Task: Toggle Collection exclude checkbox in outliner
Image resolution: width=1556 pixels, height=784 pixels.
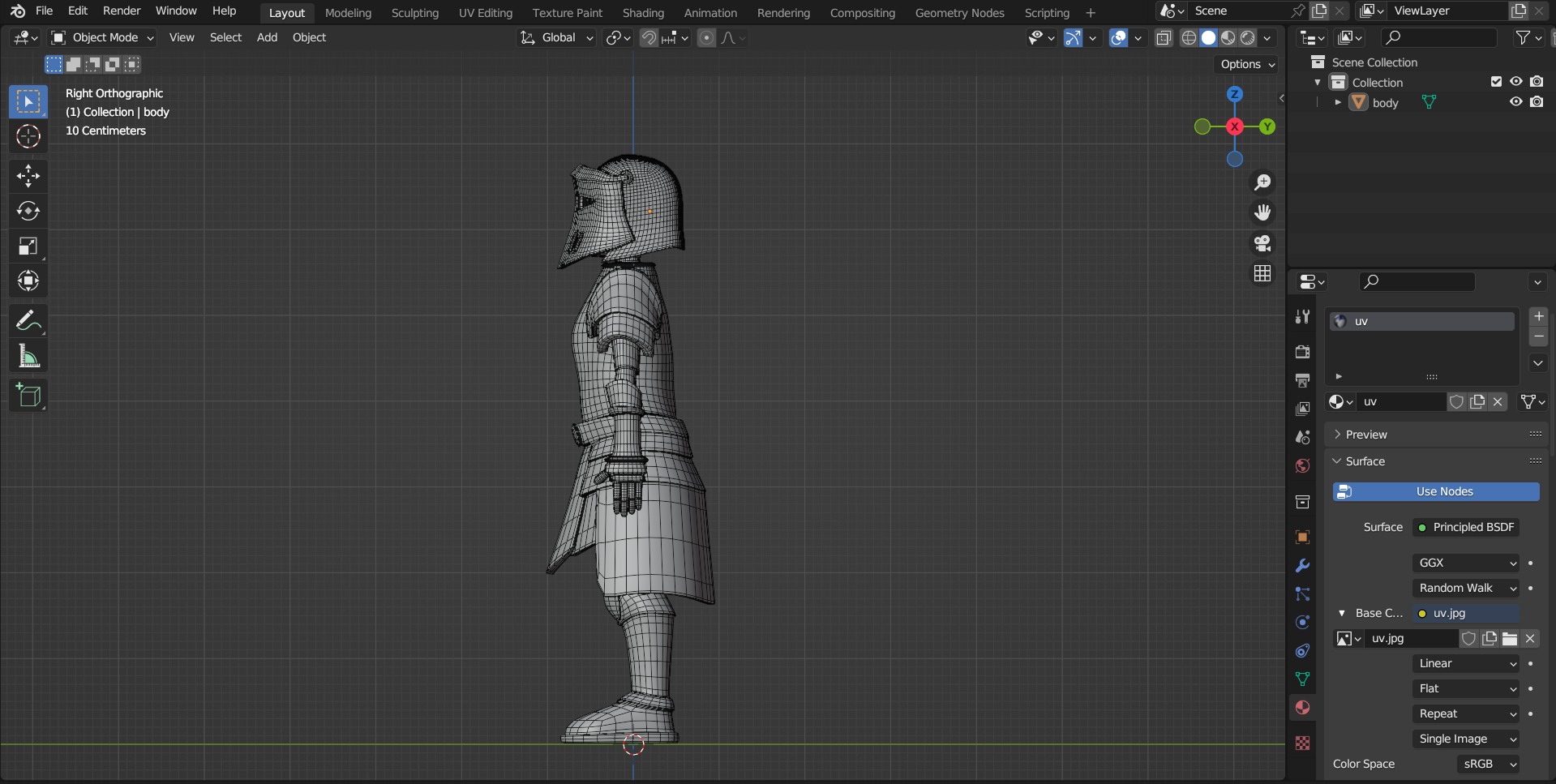Action: (1496, 82)
